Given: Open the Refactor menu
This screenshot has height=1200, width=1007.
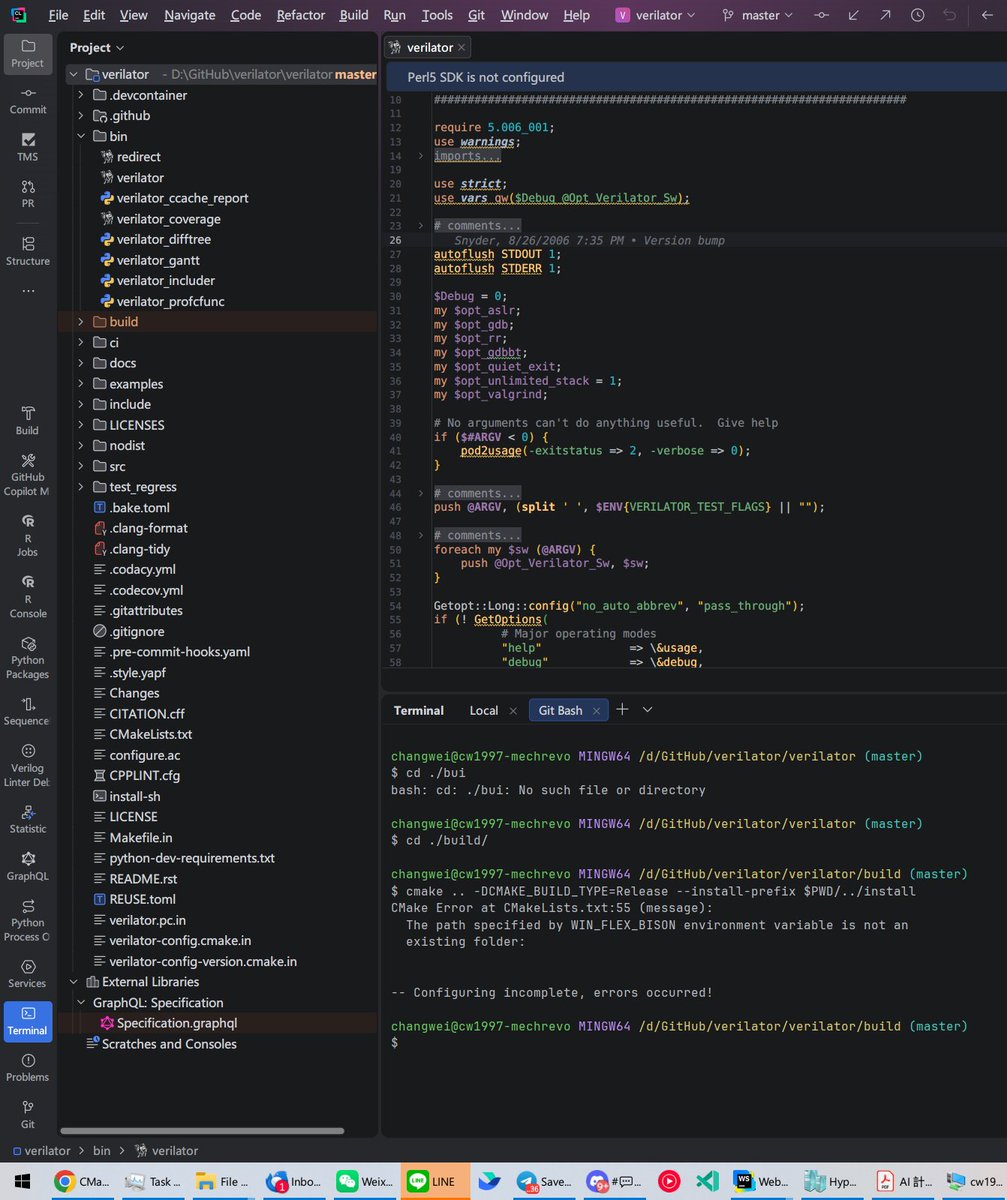Looking at the screenshot, I should 300,15.
